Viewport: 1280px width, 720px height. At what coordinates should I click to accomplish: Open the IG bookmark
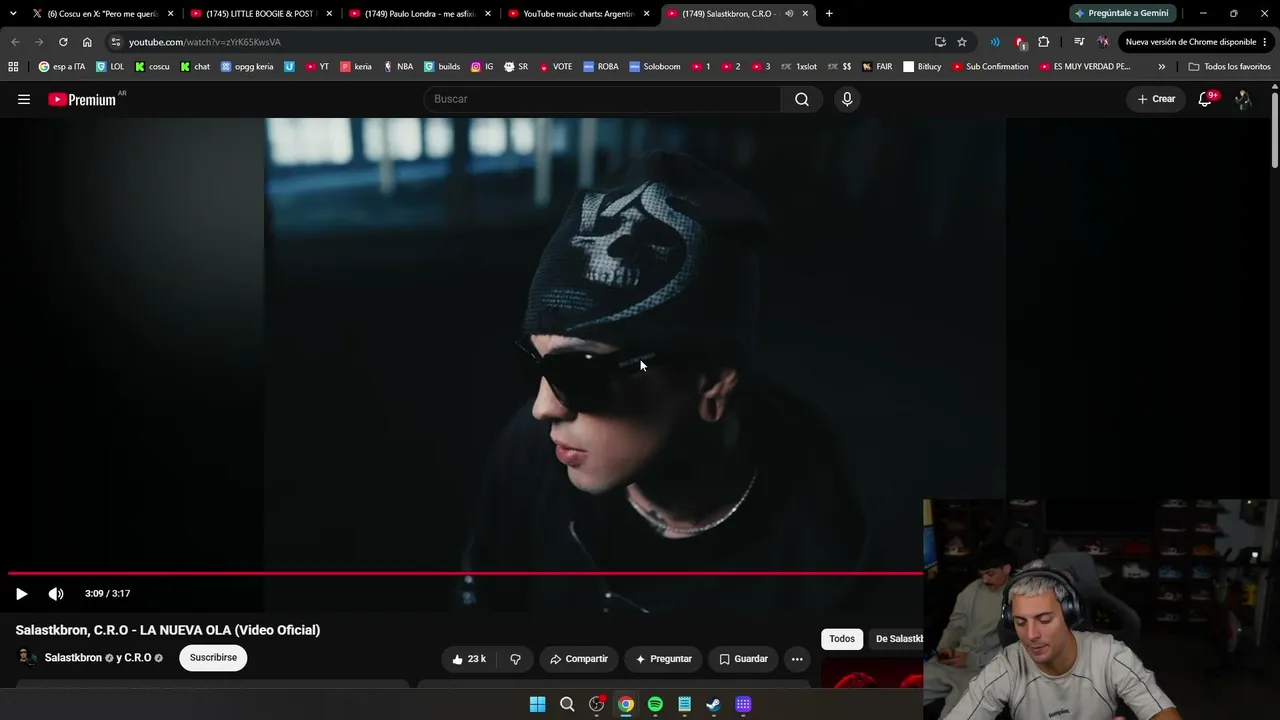pos(482,67)
